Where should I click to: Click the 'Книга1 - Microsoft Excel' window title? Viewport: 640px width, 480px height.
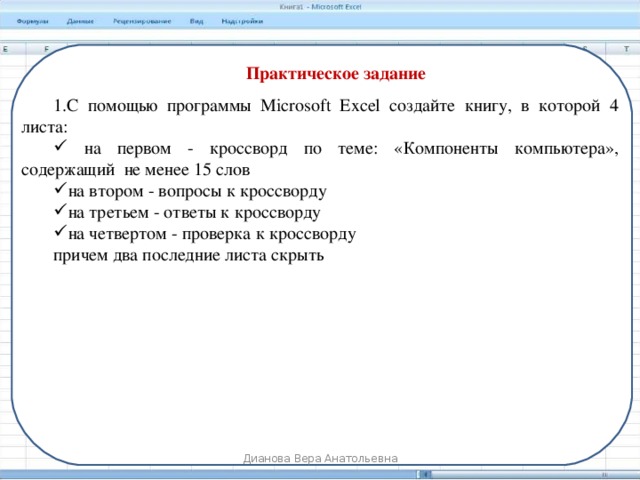[320, 7]
